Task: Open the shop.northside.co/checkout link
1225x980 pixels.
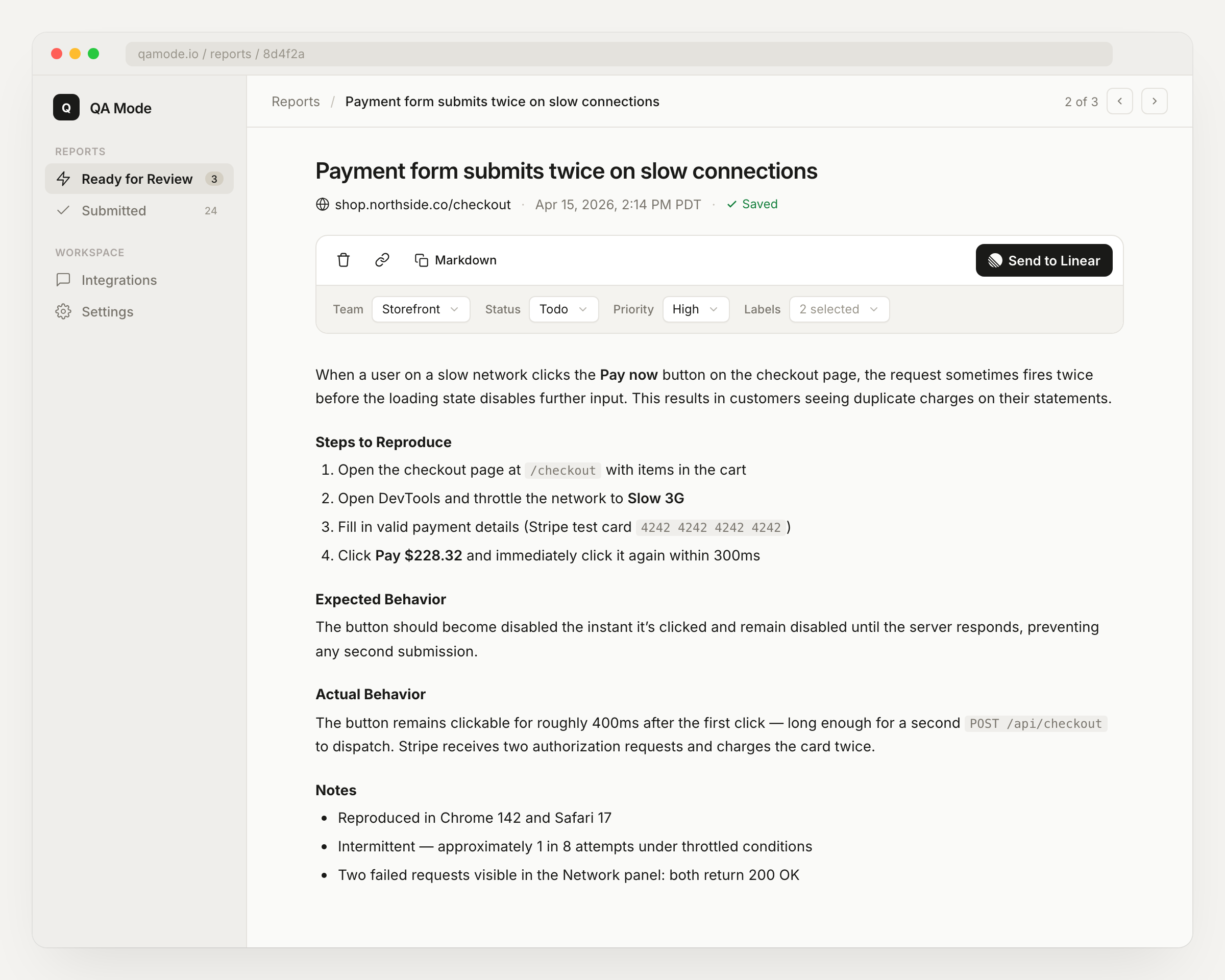Action: tap(422, 205)
